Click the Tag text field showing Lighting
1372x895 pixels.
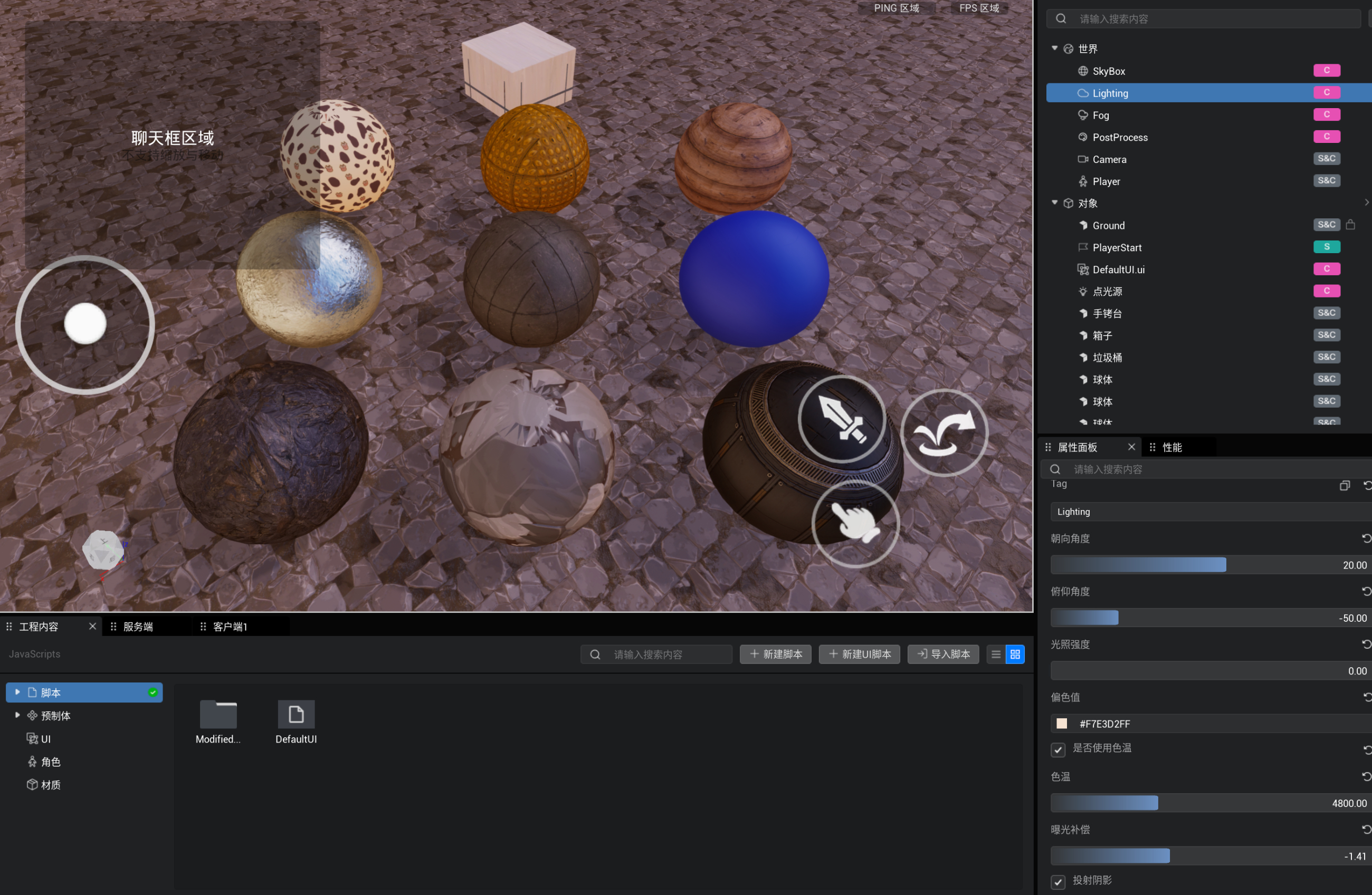pyautogui.click(x=1211, y=512)
